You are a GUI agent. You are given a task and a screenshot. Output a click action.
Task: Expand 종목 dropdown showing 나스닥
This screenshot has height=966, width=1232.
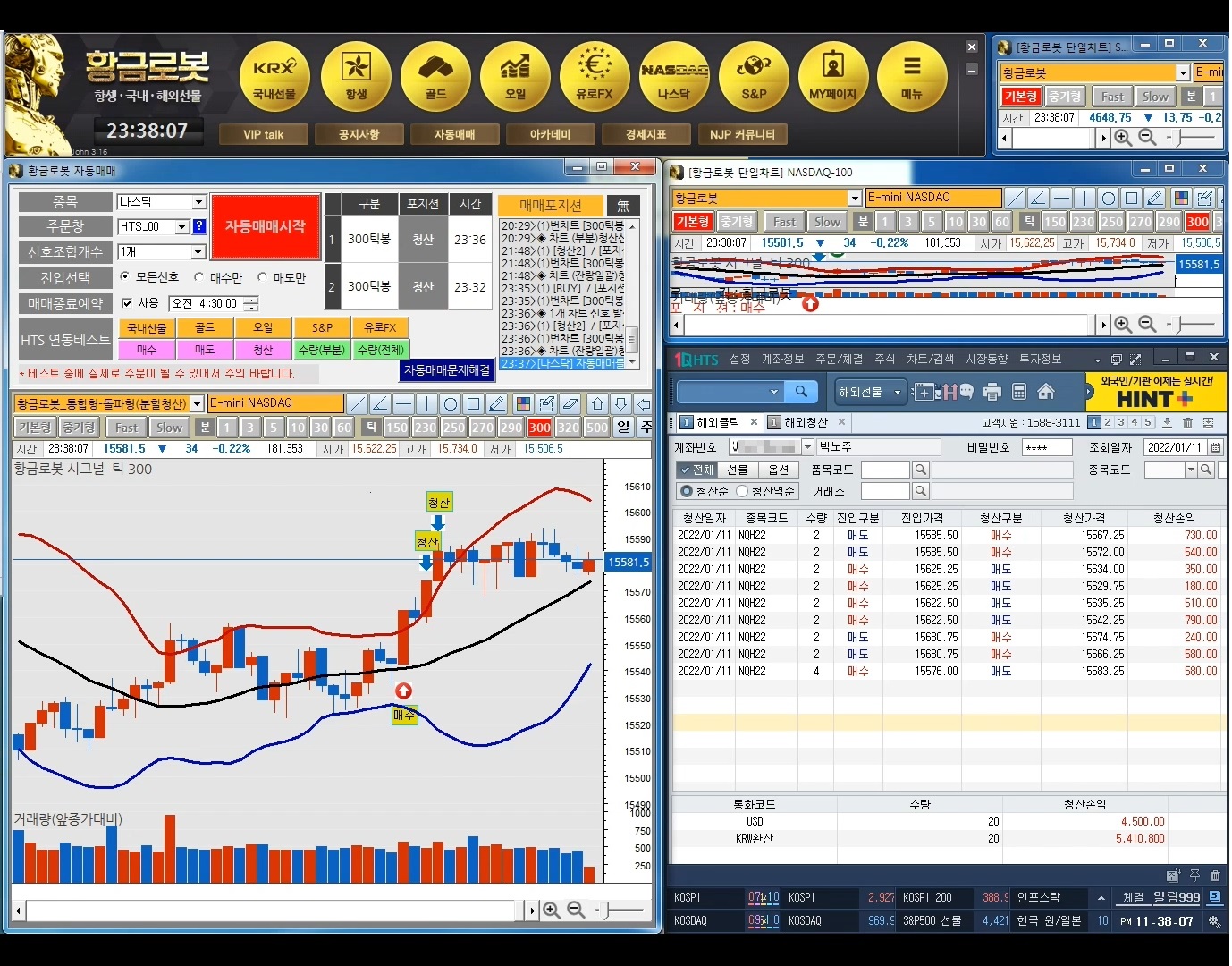click(x=199, y=202)
